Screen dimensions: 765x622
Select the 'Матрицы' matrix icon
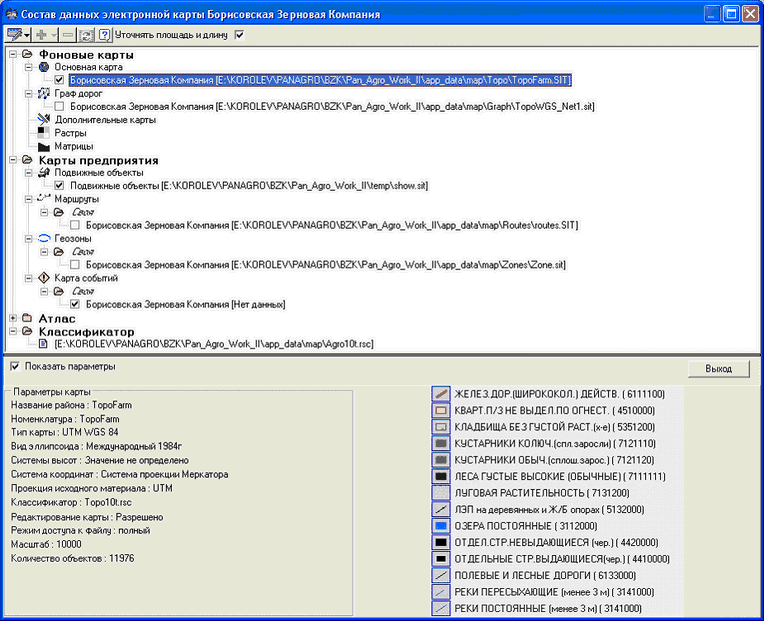tap(43, 146)
